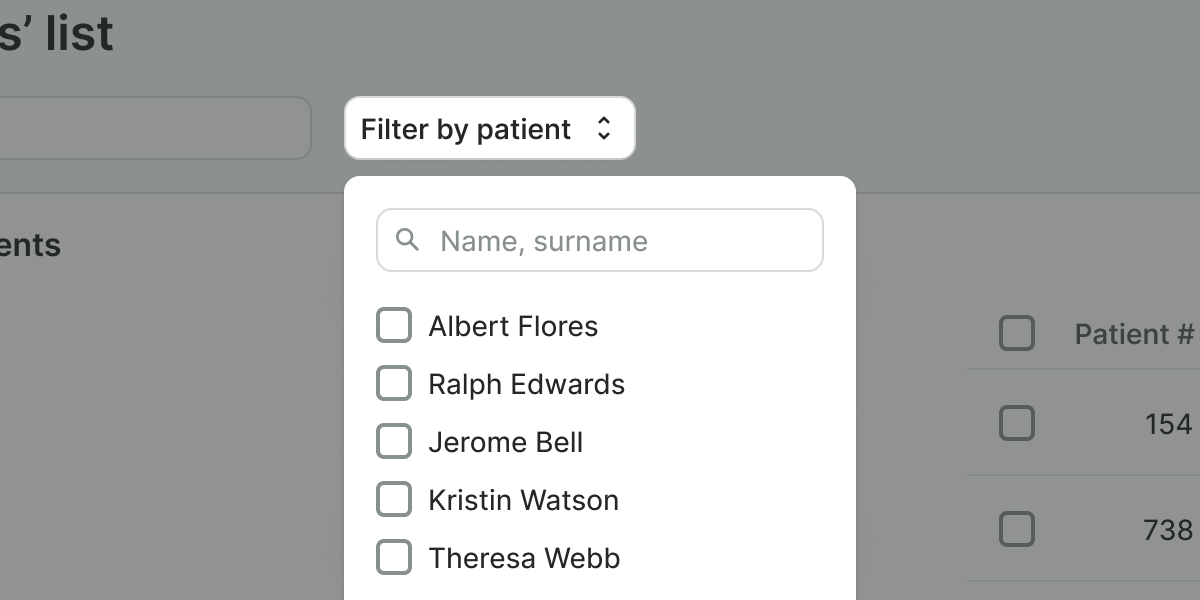Check the Albert Flores checkbox

click(x=394, y=326)
